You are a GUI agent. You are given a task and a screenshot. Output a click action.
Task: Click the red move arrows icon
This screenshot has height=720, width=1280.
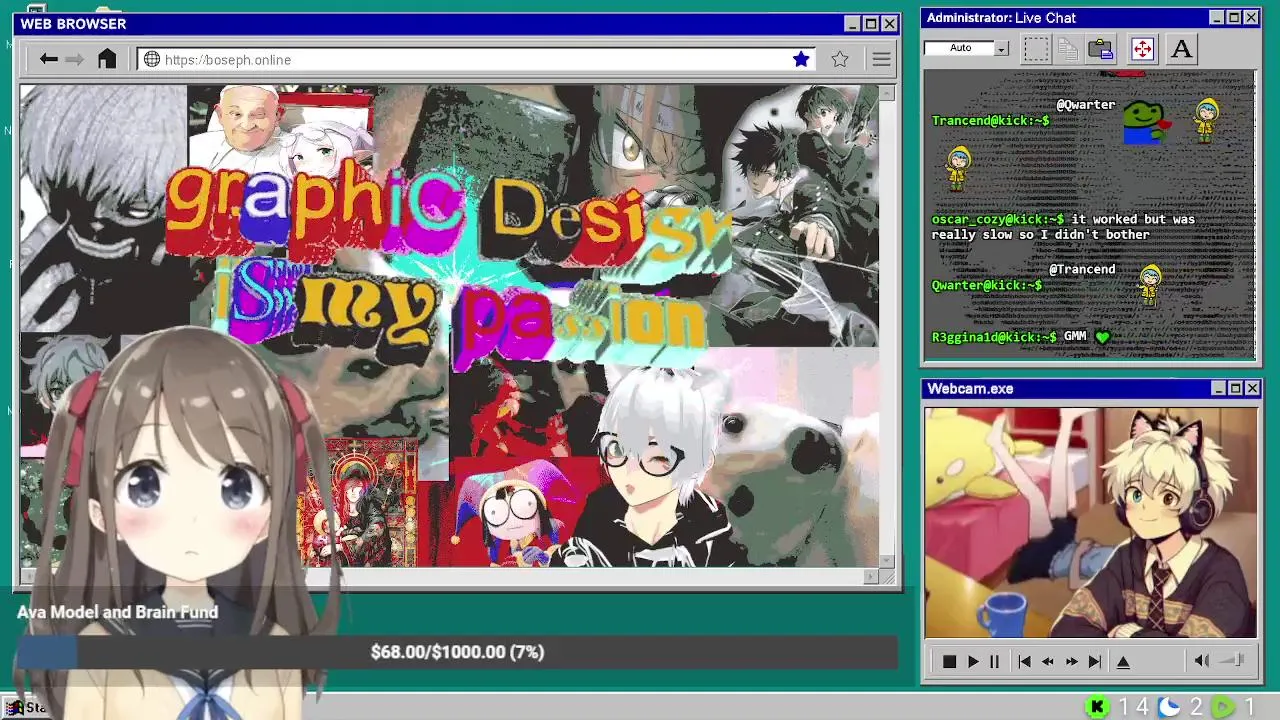[x=1142, y=48]
